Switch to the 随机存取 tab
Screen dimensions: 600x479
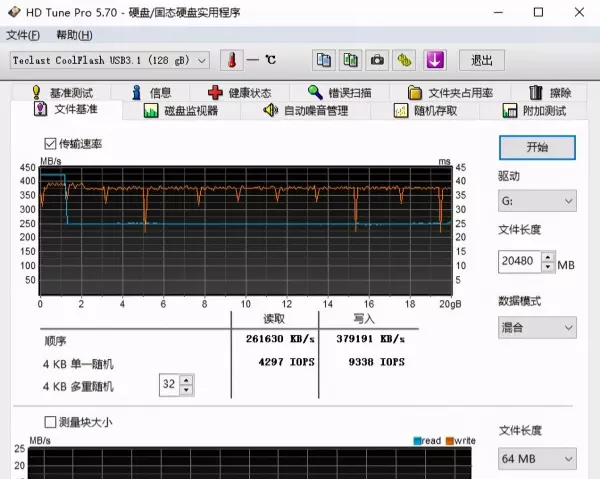[425, 111]
